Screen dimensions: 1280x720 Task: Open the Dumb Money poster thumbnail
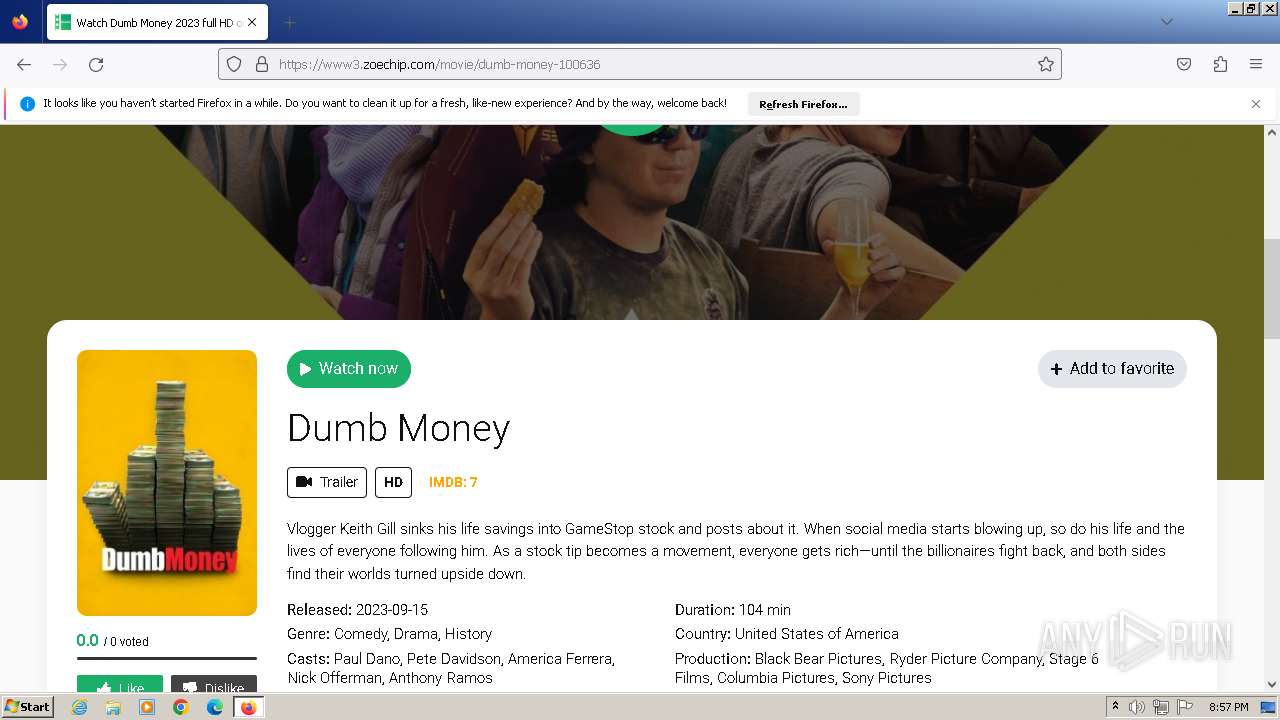[x=167, y=483]
